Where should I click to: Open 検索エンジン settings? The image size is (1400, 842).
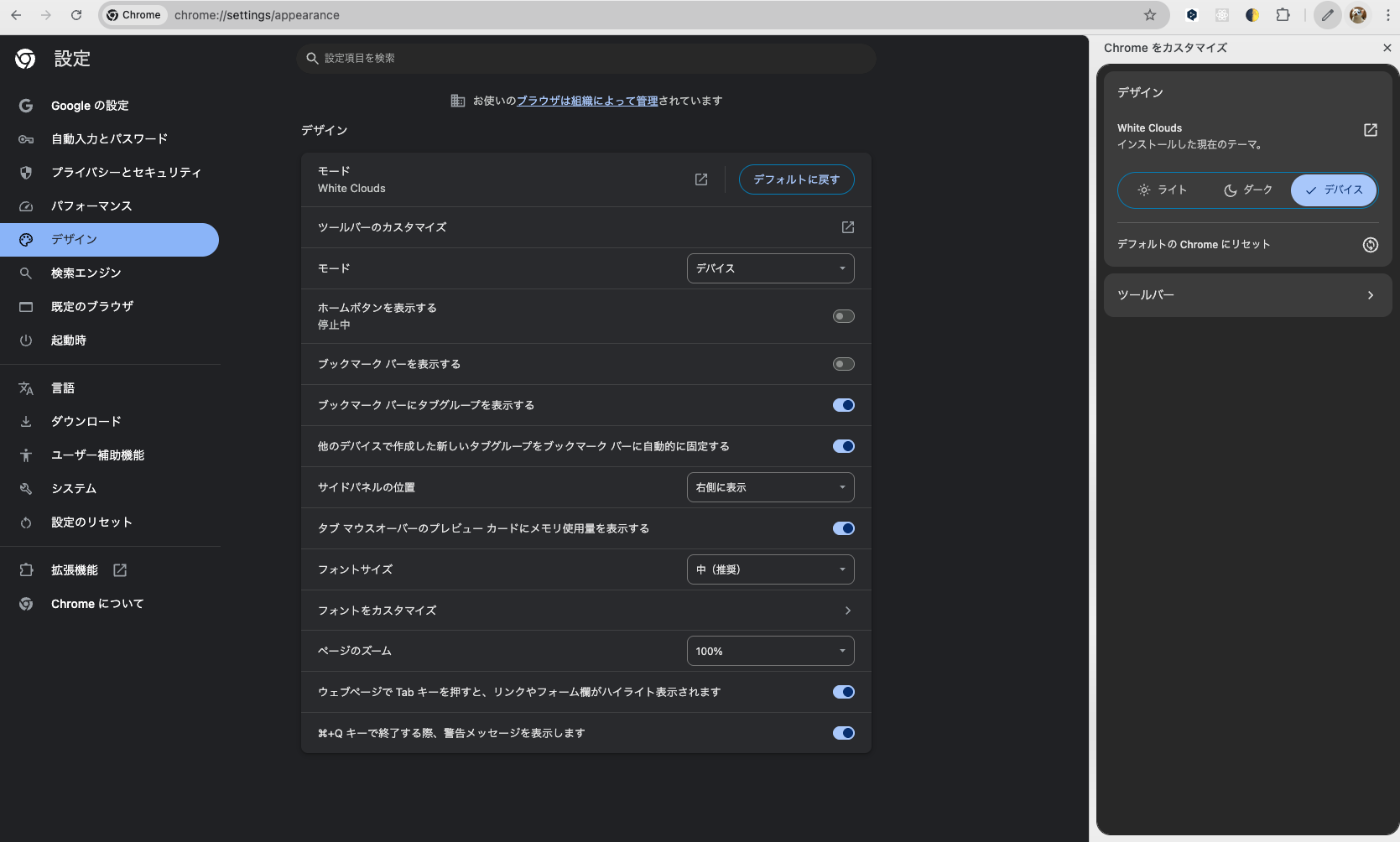click(x=109, y=273)
